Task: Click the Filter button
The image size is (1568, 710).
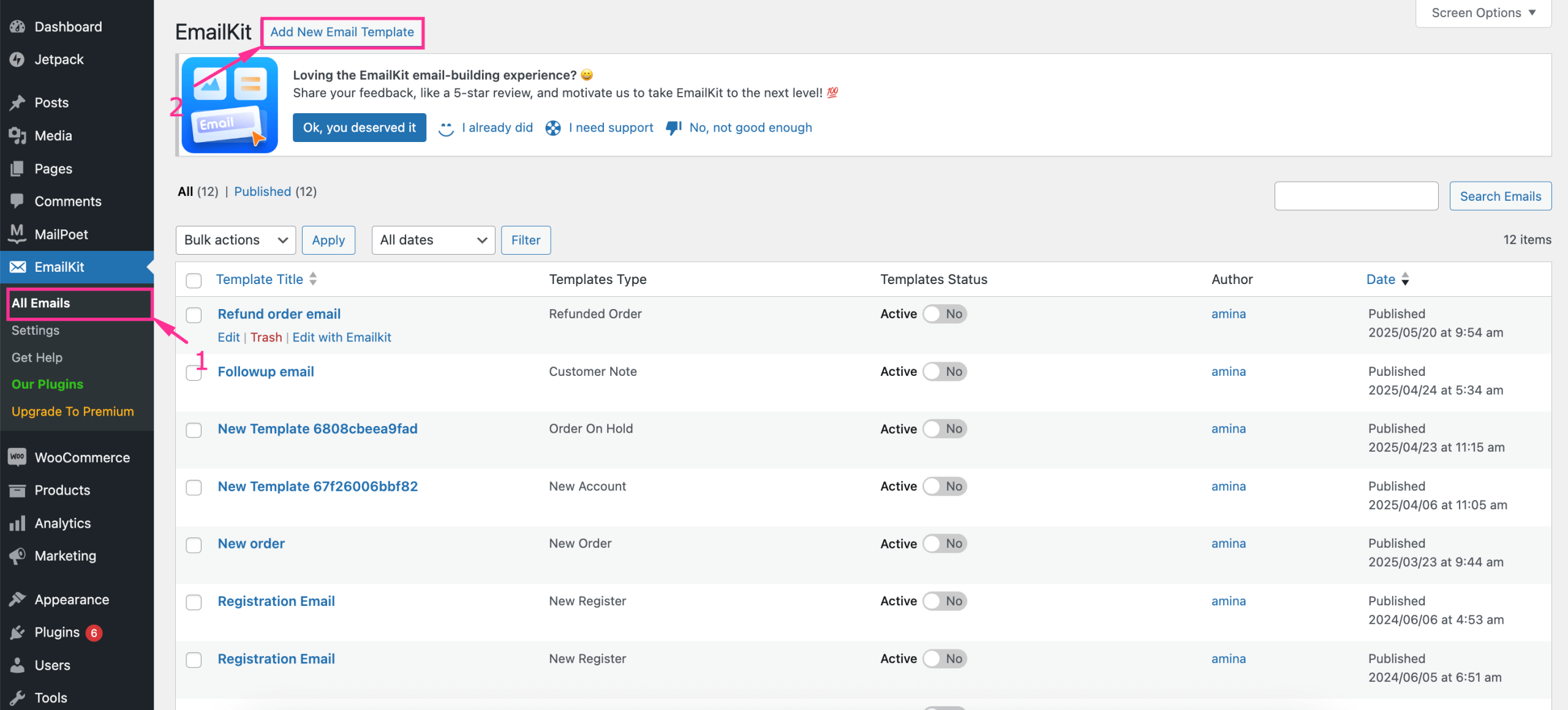Action: (526, 240)
